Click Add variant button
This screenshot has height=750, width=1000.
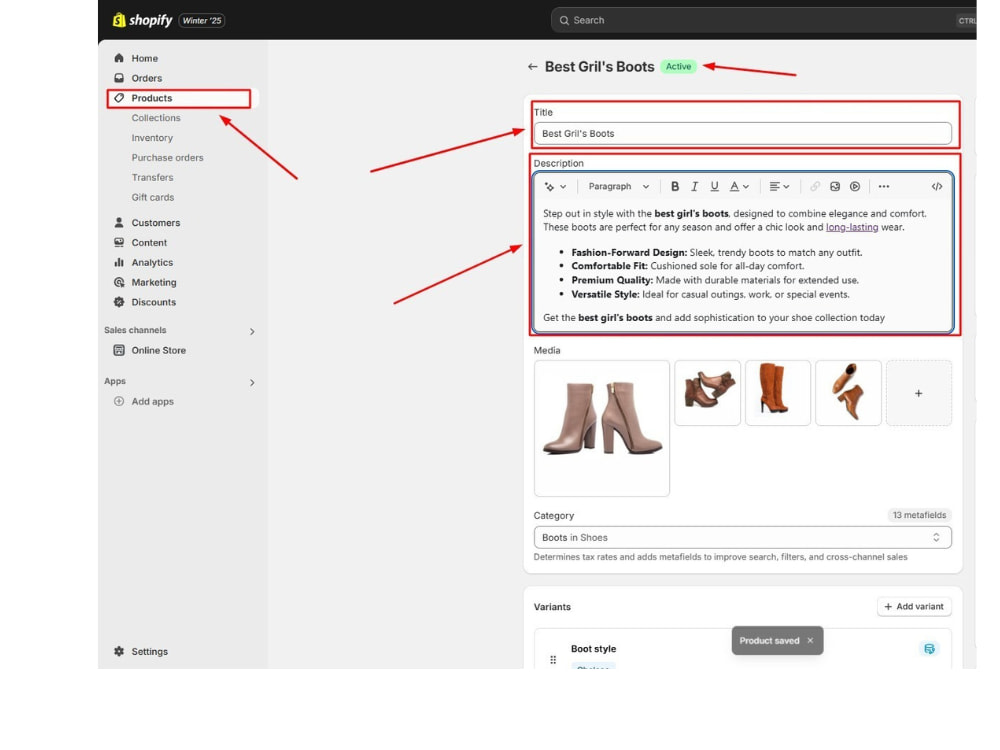[x=914, y=607]
